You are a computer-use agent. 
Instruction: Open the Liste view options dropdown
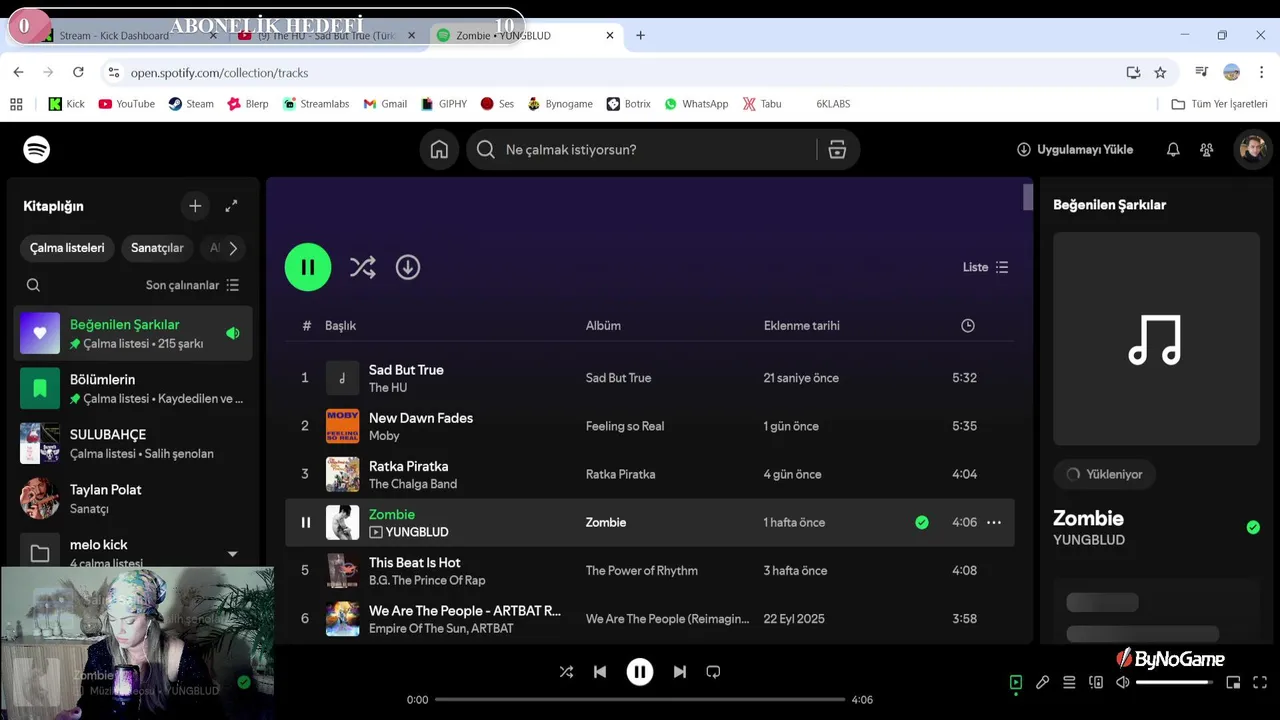tap(985, 267)
